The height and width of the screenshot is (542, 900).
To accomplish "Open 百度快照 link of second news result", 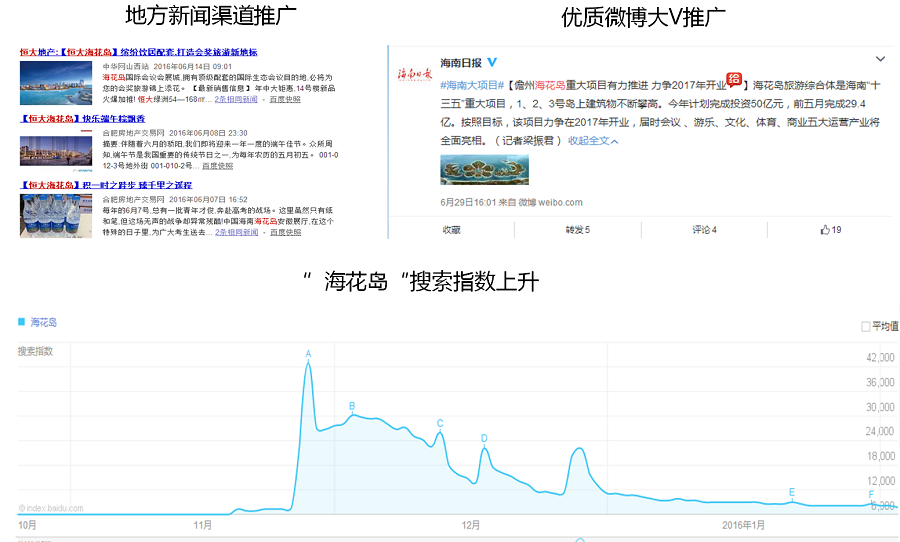I will coord(218,166).
